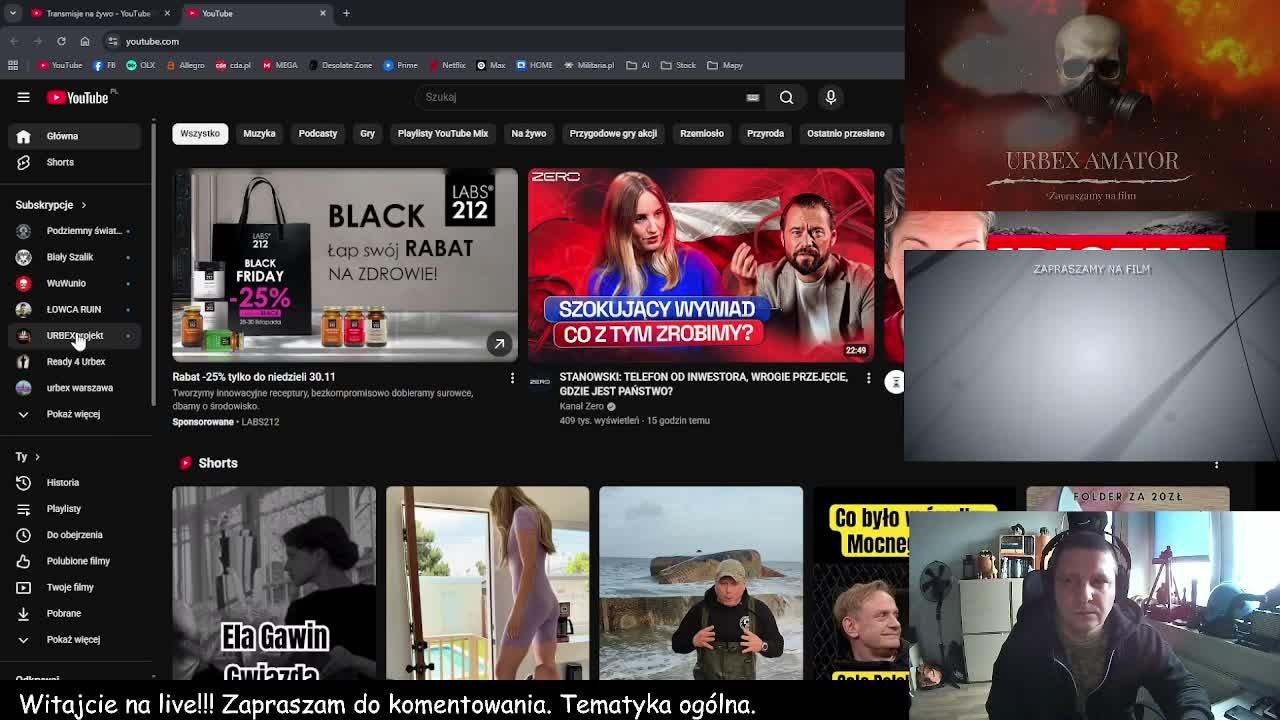Start voice search with microphone icon
1280x720 pixels.
[830, 97]
